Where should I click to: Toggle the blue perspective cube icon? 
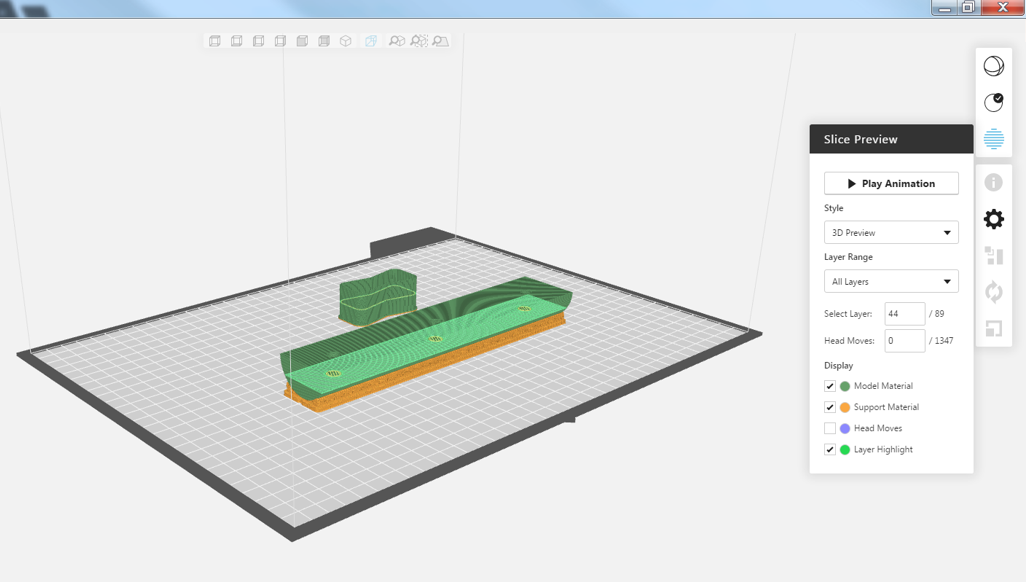pyautogui.click(x=371, y=41)
